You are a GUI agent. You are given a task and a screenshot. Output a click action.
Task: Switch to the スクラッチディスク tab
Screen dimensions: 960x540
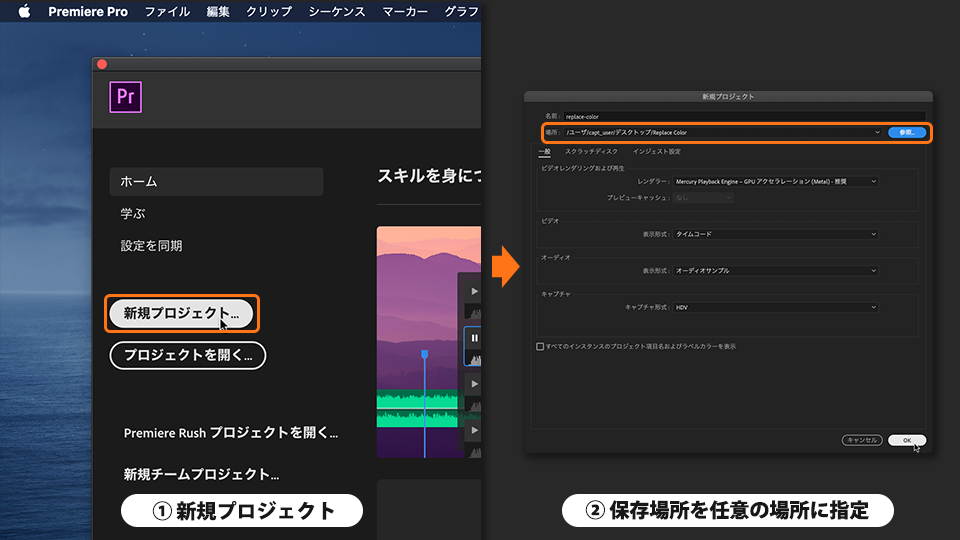591,151
